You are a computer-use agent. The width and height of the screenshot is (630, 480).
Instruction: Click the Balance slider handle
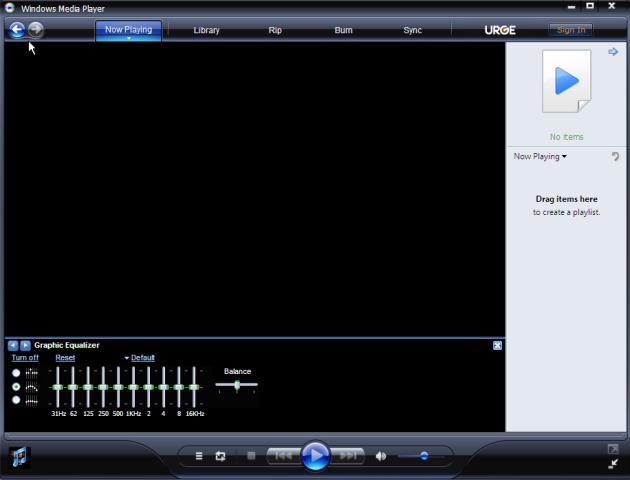(x=237, y=385)
